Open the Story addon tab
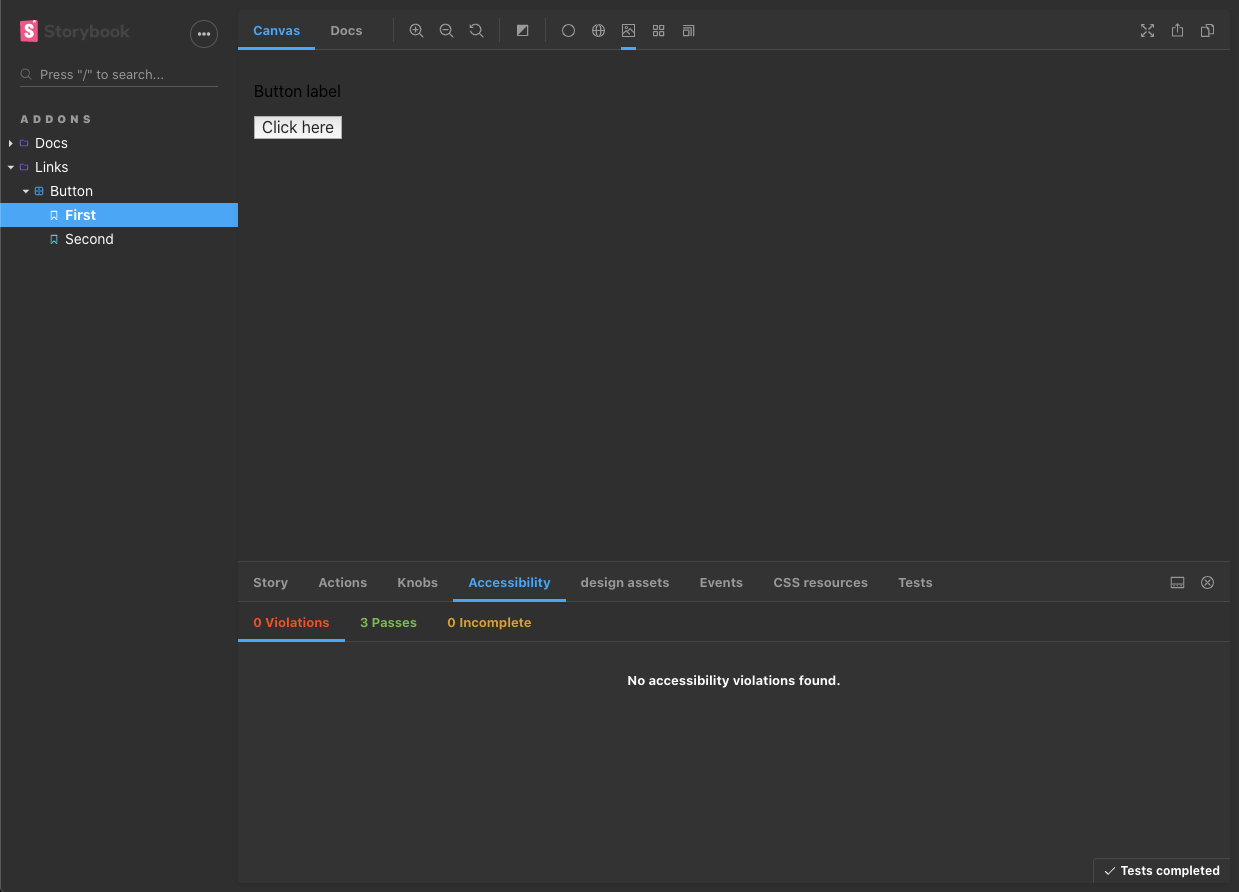This screenshot has width=1239, height=892. [270, 582]
